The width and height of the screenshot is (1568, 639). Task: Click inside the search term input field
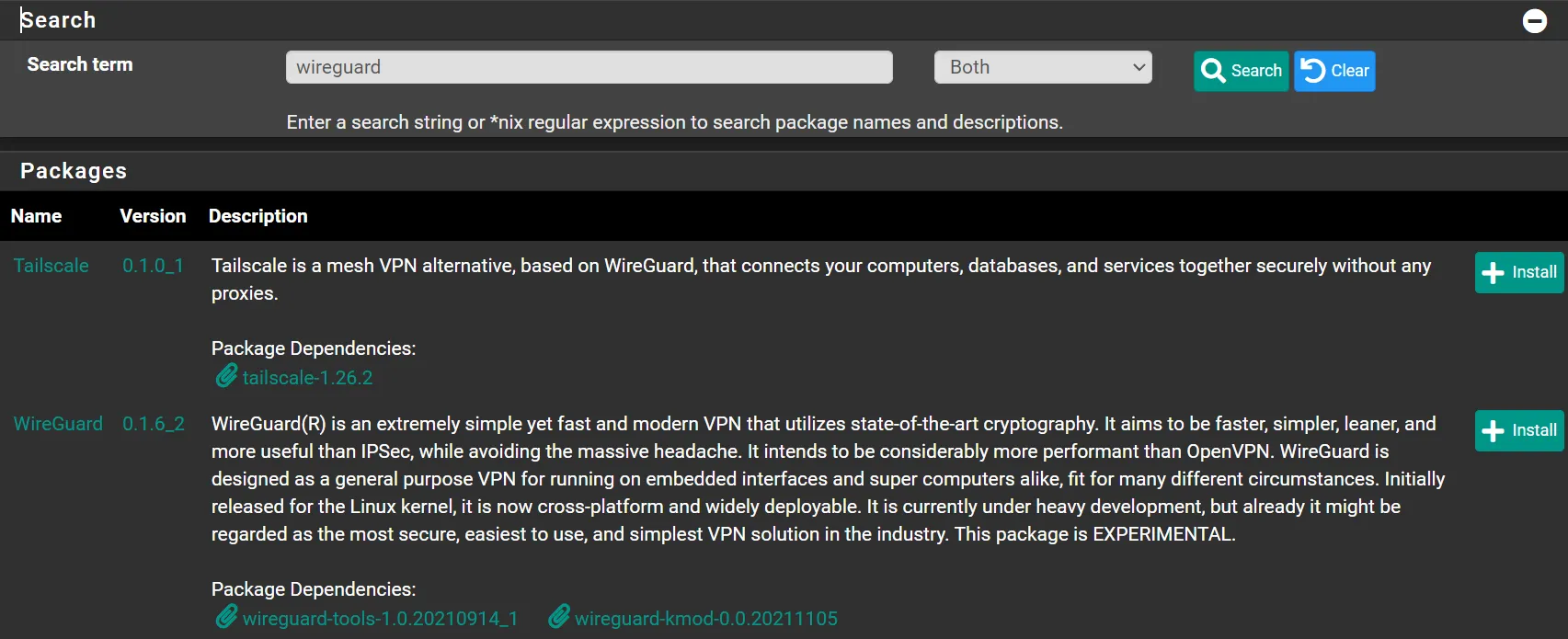589,66
